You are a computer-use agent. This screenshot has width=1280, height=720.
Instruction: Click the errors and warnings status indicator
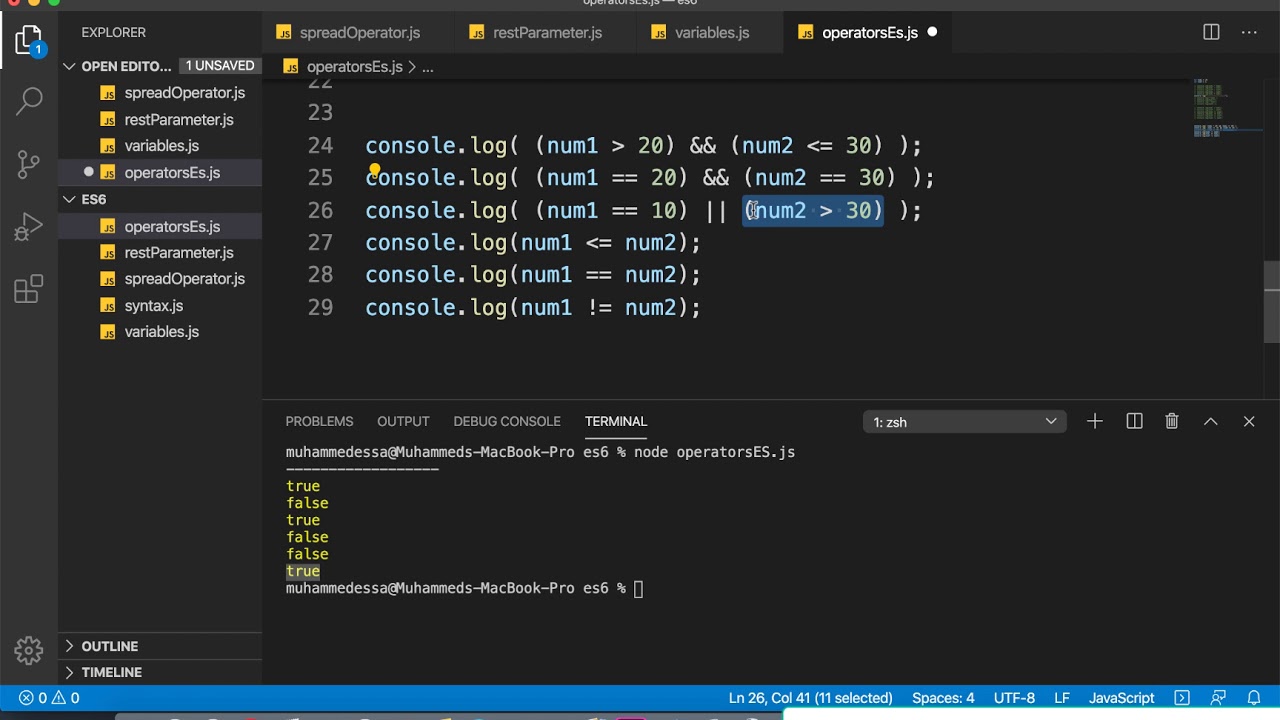50,698
